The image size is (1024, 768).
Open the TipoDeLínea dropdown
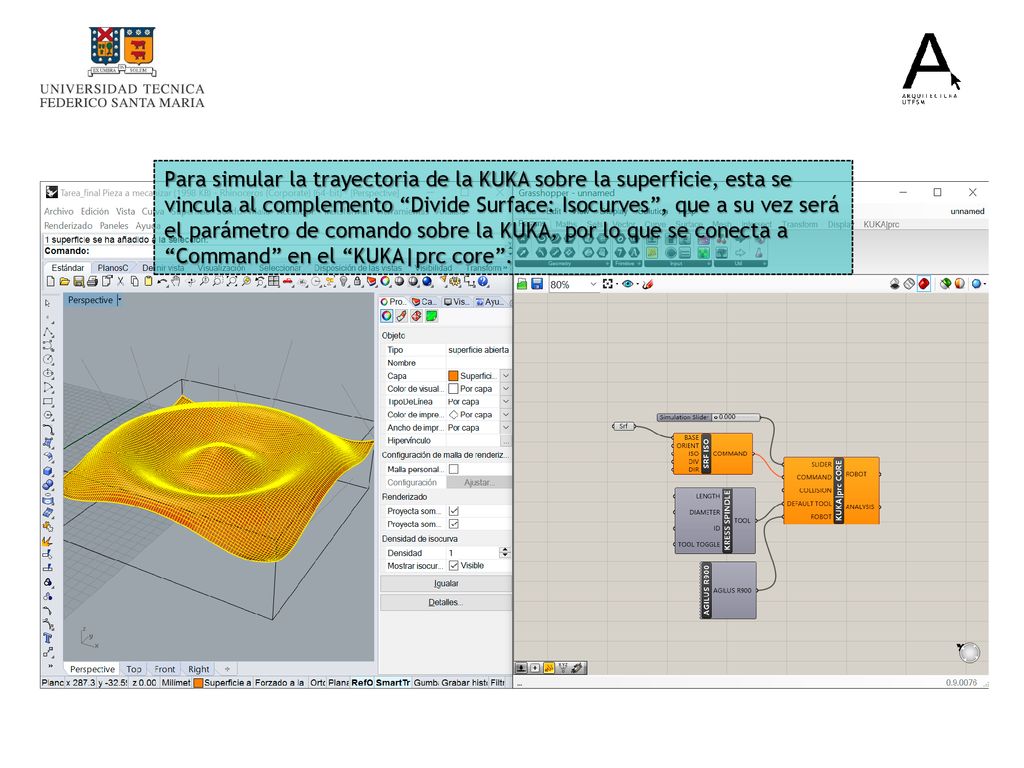[505, 402]
